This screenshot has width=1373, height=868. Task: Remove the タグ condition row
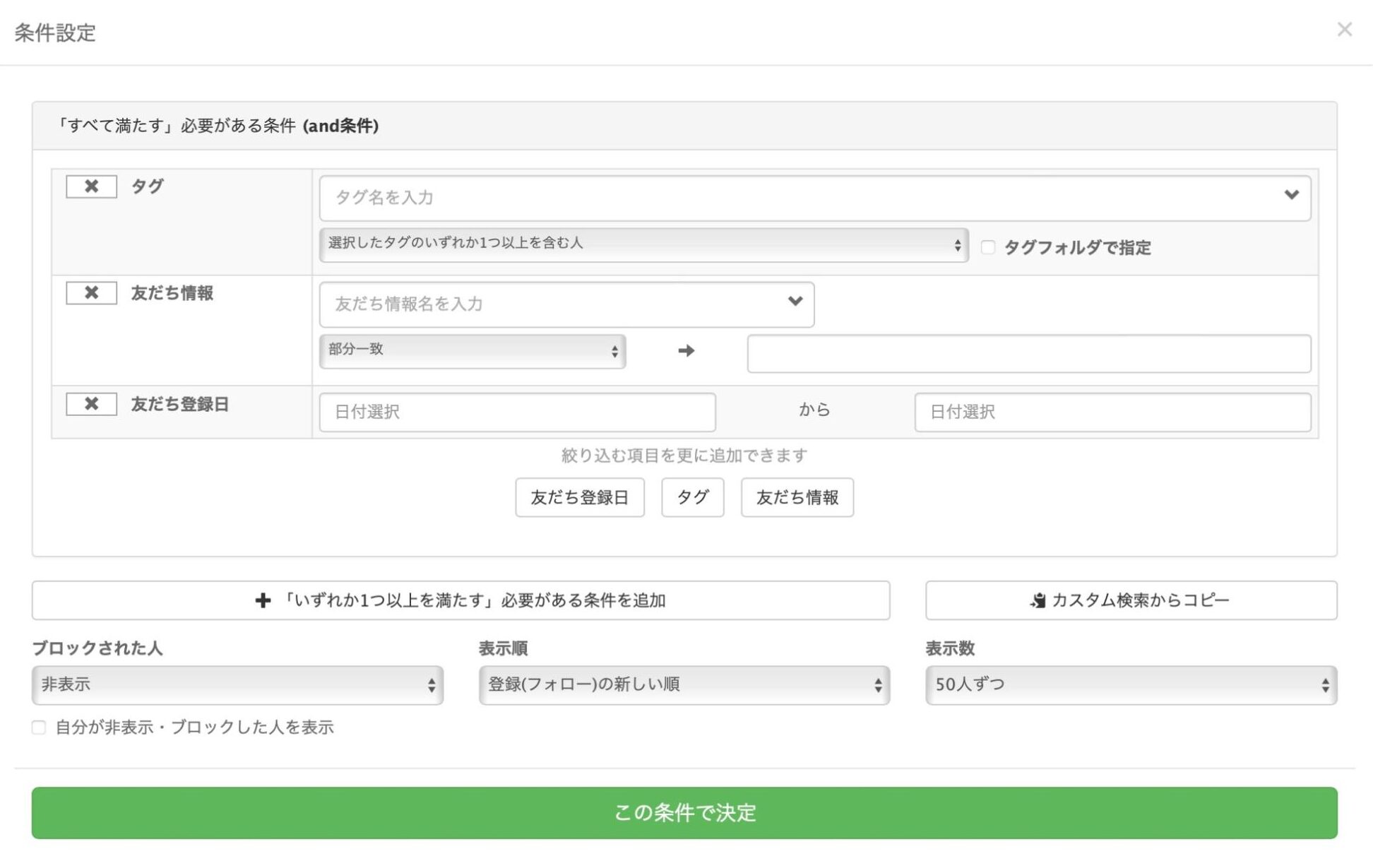coord(90,186)
